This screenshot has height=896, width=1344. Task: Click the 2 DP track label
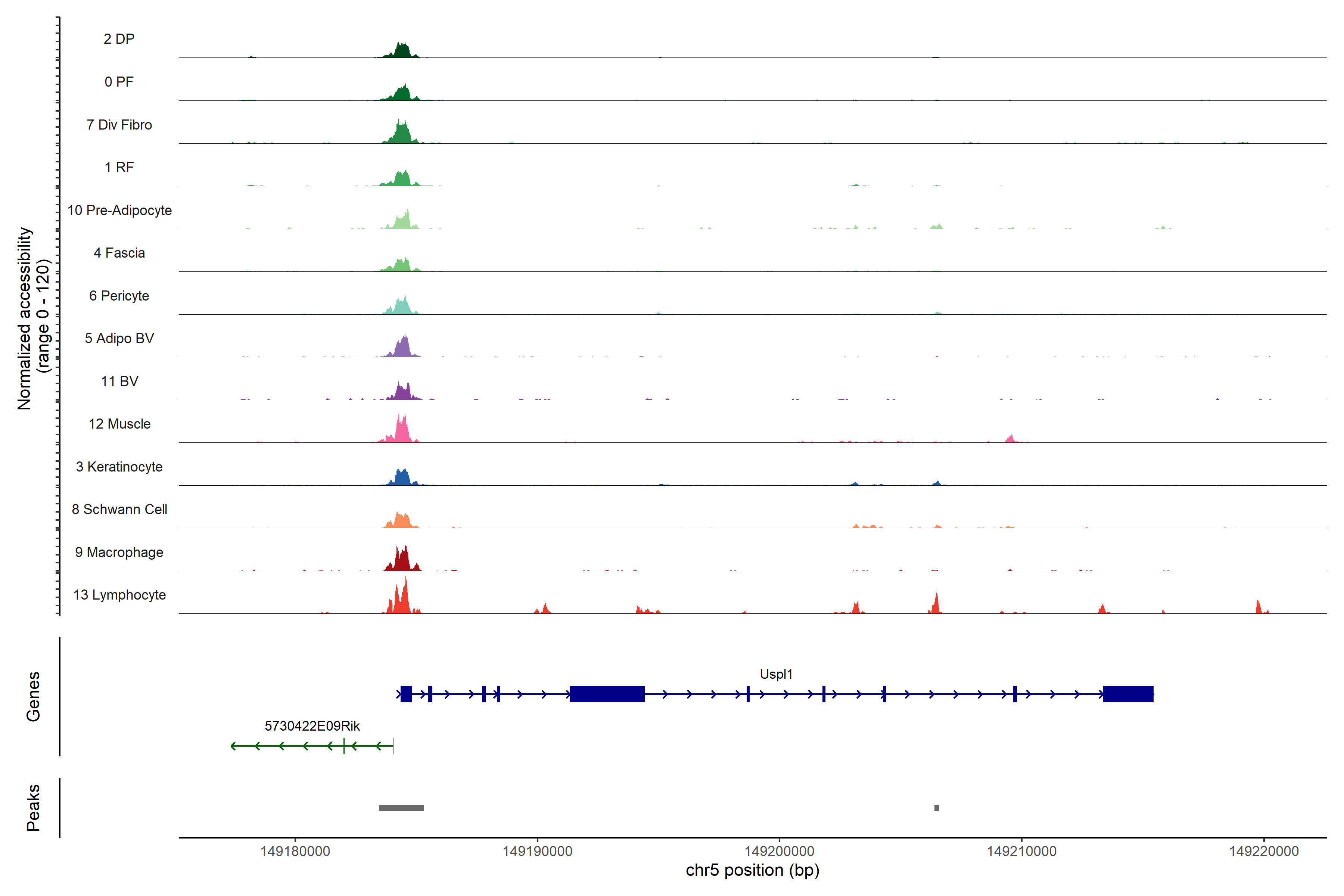119,39
